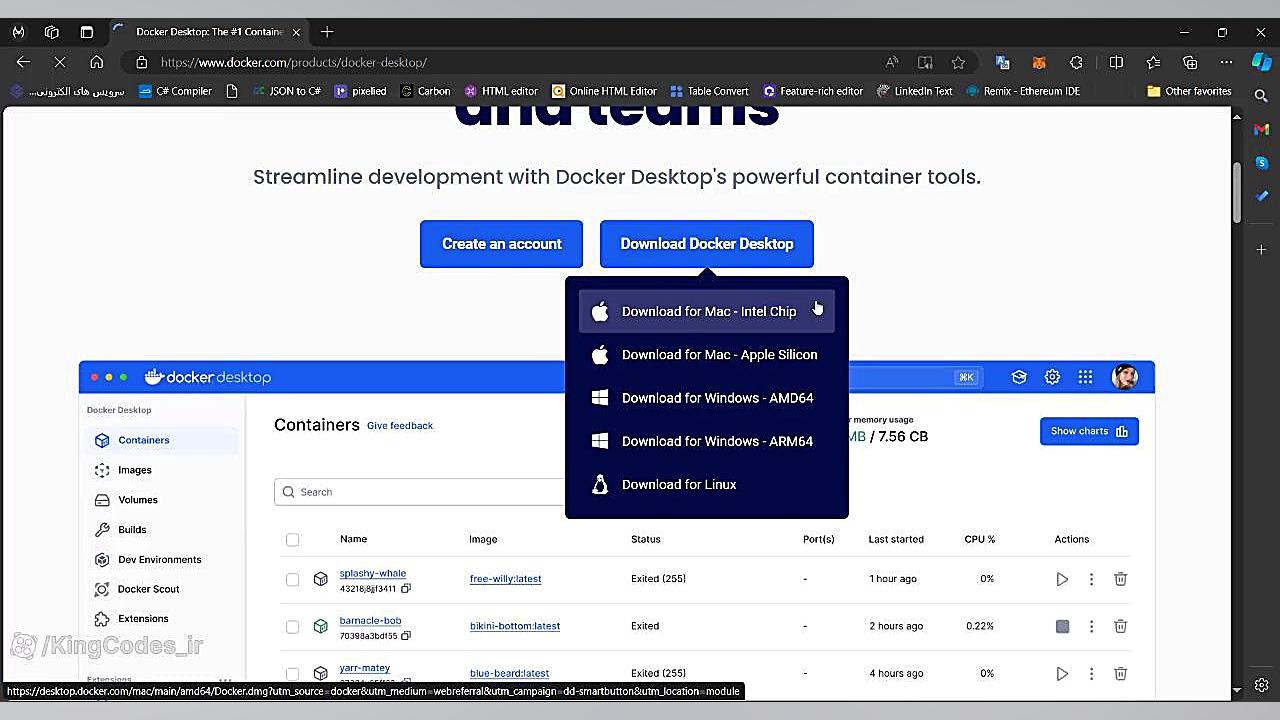Click the user avatar in Docker preview
This screenshot has height=720, width=1280.
click(x=1125, y=377)
